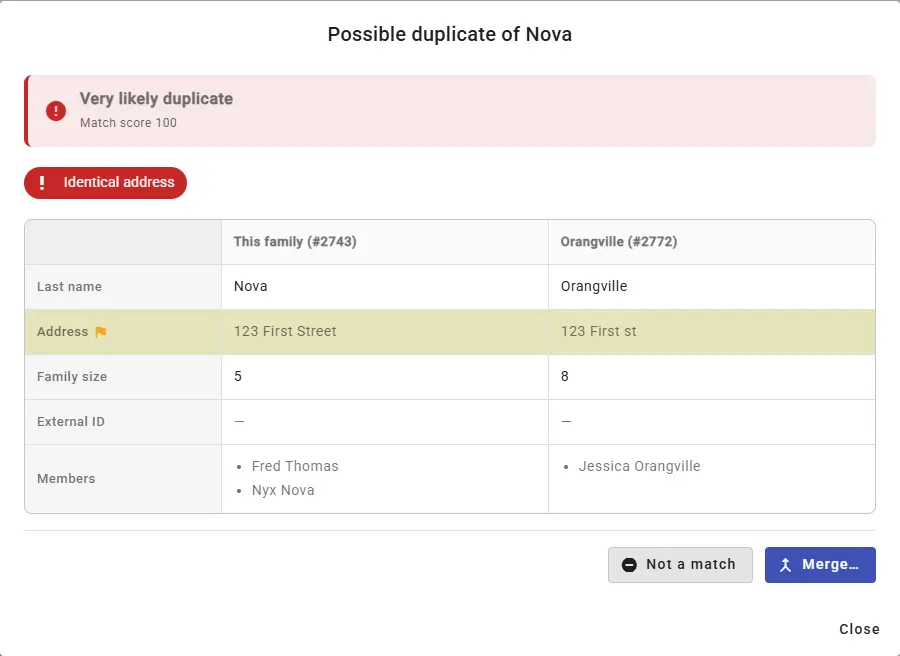Open the Merge… dialog button
This screenshot has width=900, height=656.
tap(820, 565)
